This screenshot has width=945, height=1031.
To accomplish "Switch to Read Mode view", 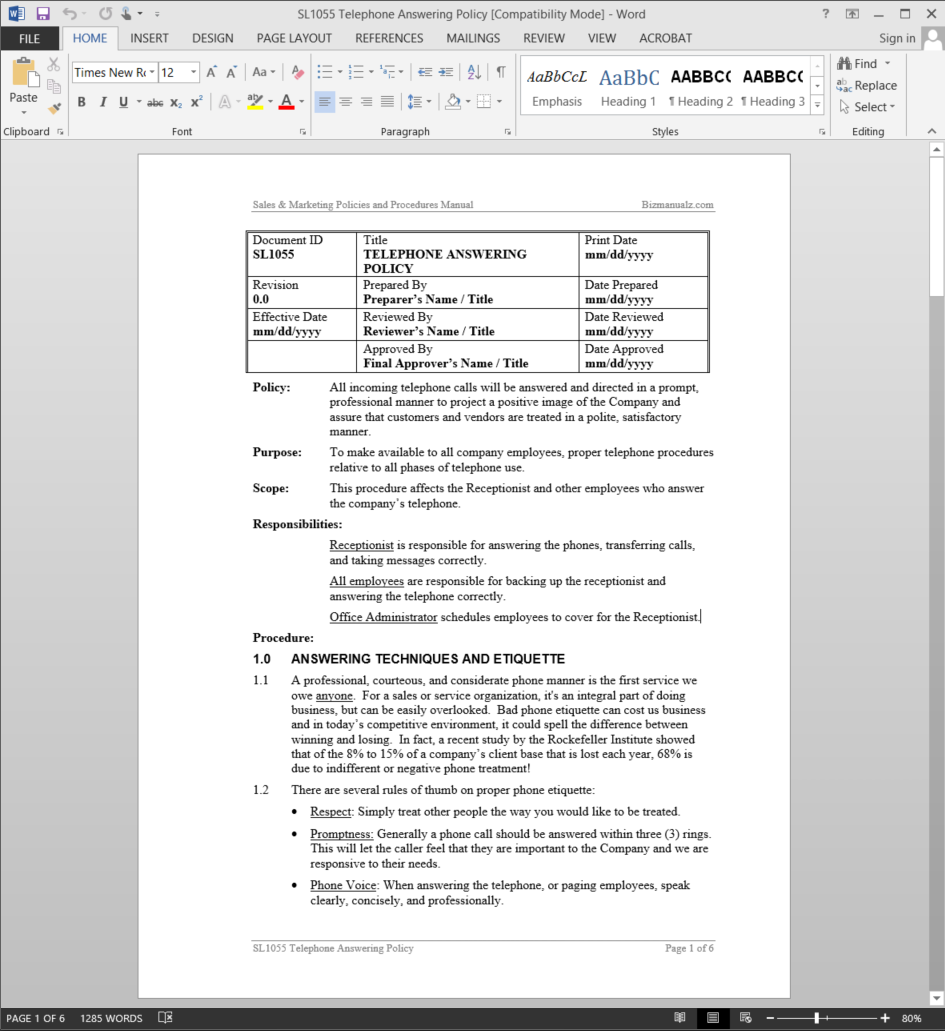I will 680,1018.
